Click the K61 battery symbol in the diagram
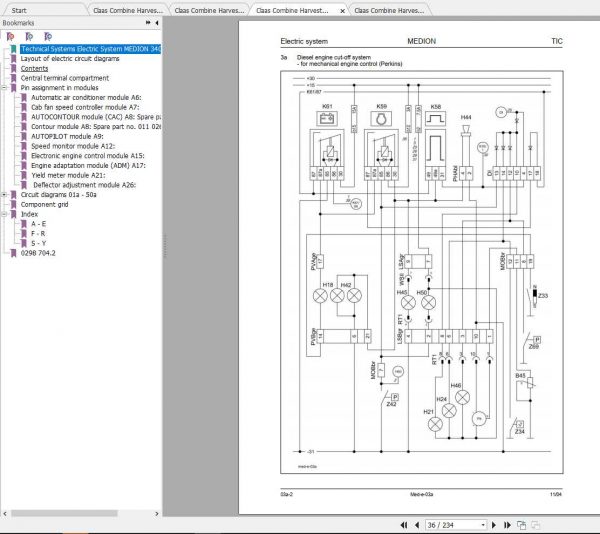This screenshot has width=600, height=534. [327, 119]
